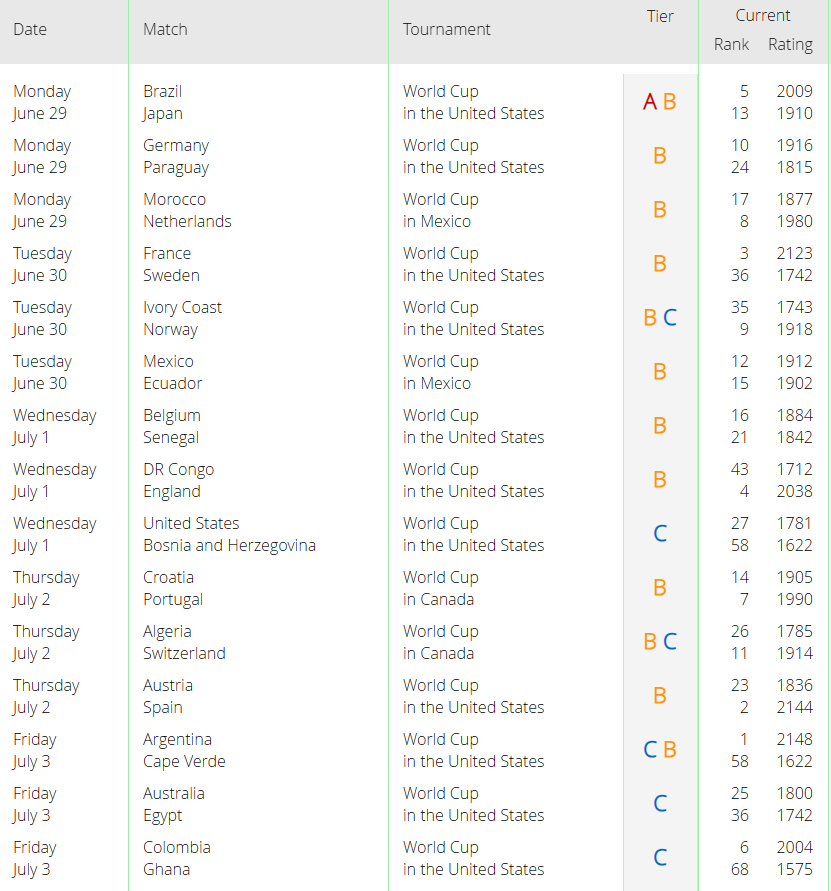Open Belgium team link
The image size is (831, 891).
(172, 415)
